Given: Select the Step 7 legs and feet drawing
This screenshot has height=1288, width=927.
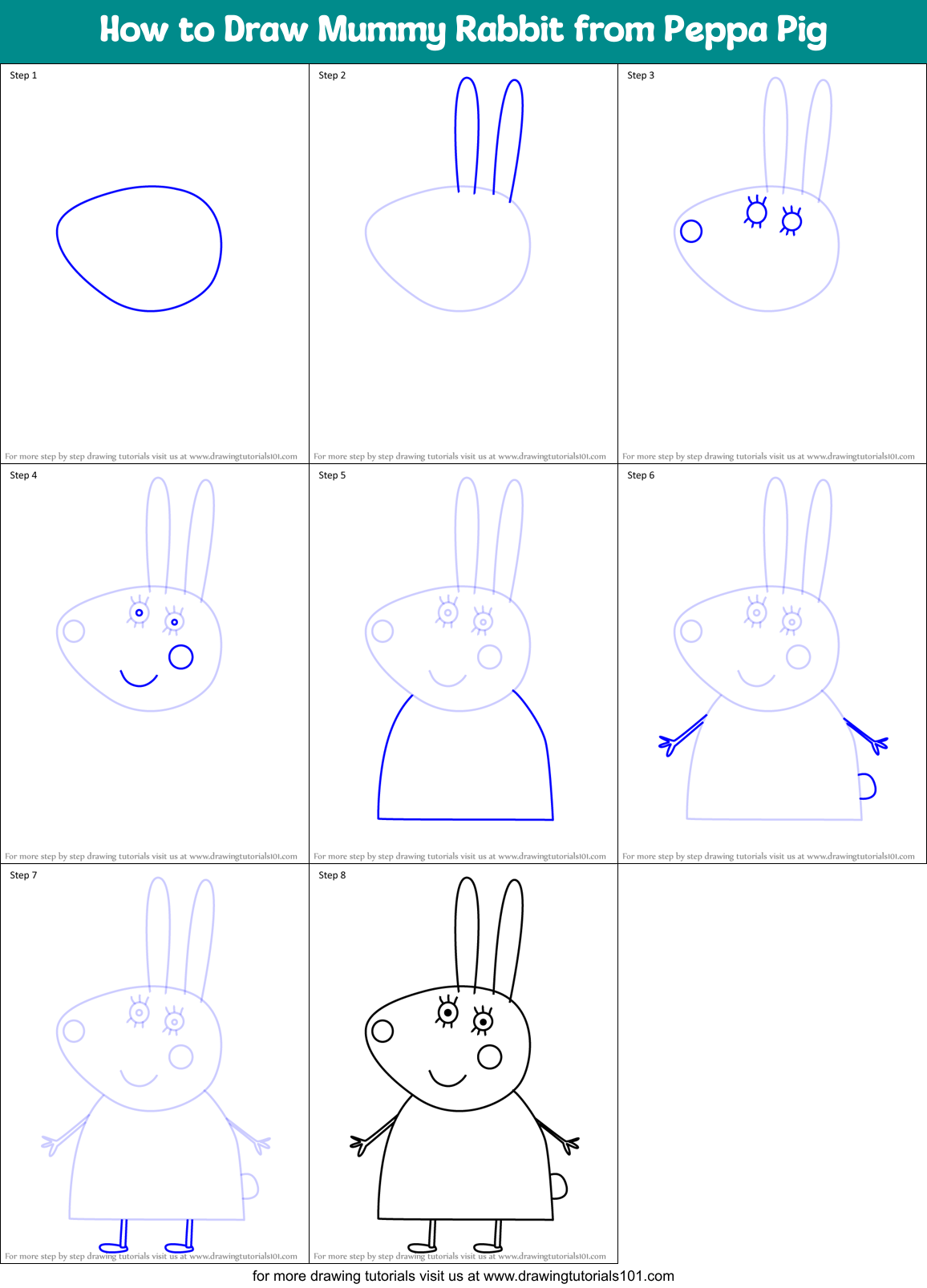Looking at the screenshot, I should [x=147, y=1236].
